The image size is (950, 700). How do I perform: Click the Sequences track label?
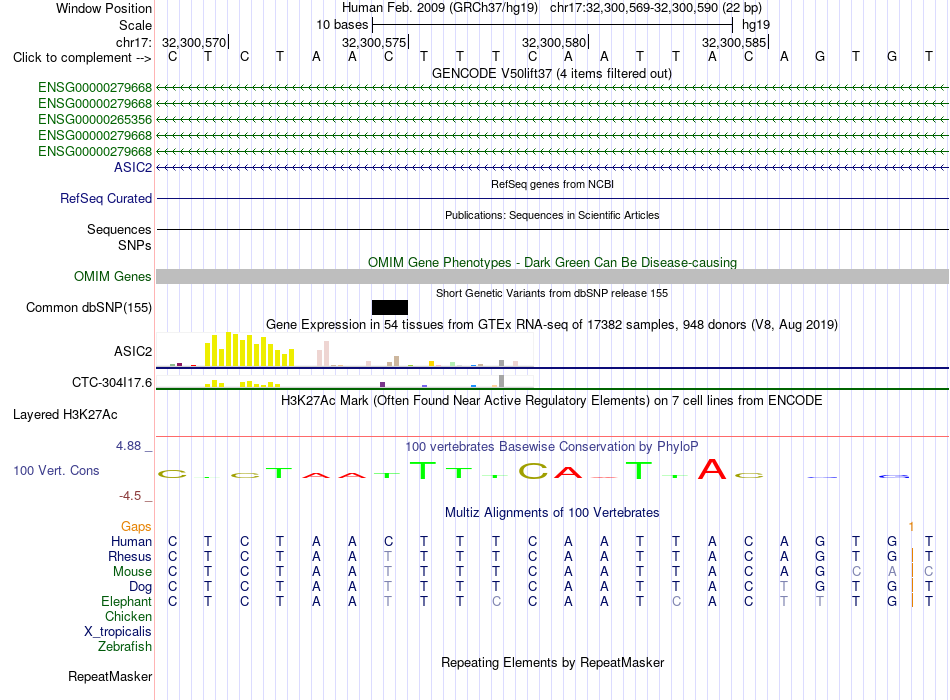(119, 230)
